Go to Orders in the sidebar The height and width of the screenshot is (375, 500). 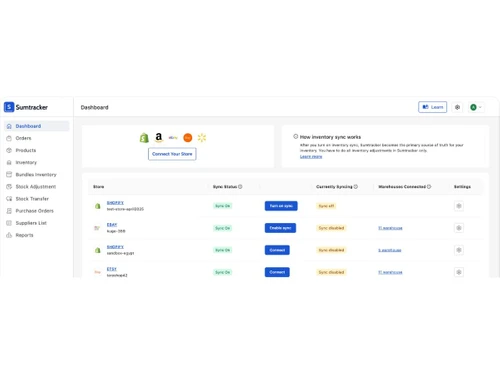coord(23,138)
